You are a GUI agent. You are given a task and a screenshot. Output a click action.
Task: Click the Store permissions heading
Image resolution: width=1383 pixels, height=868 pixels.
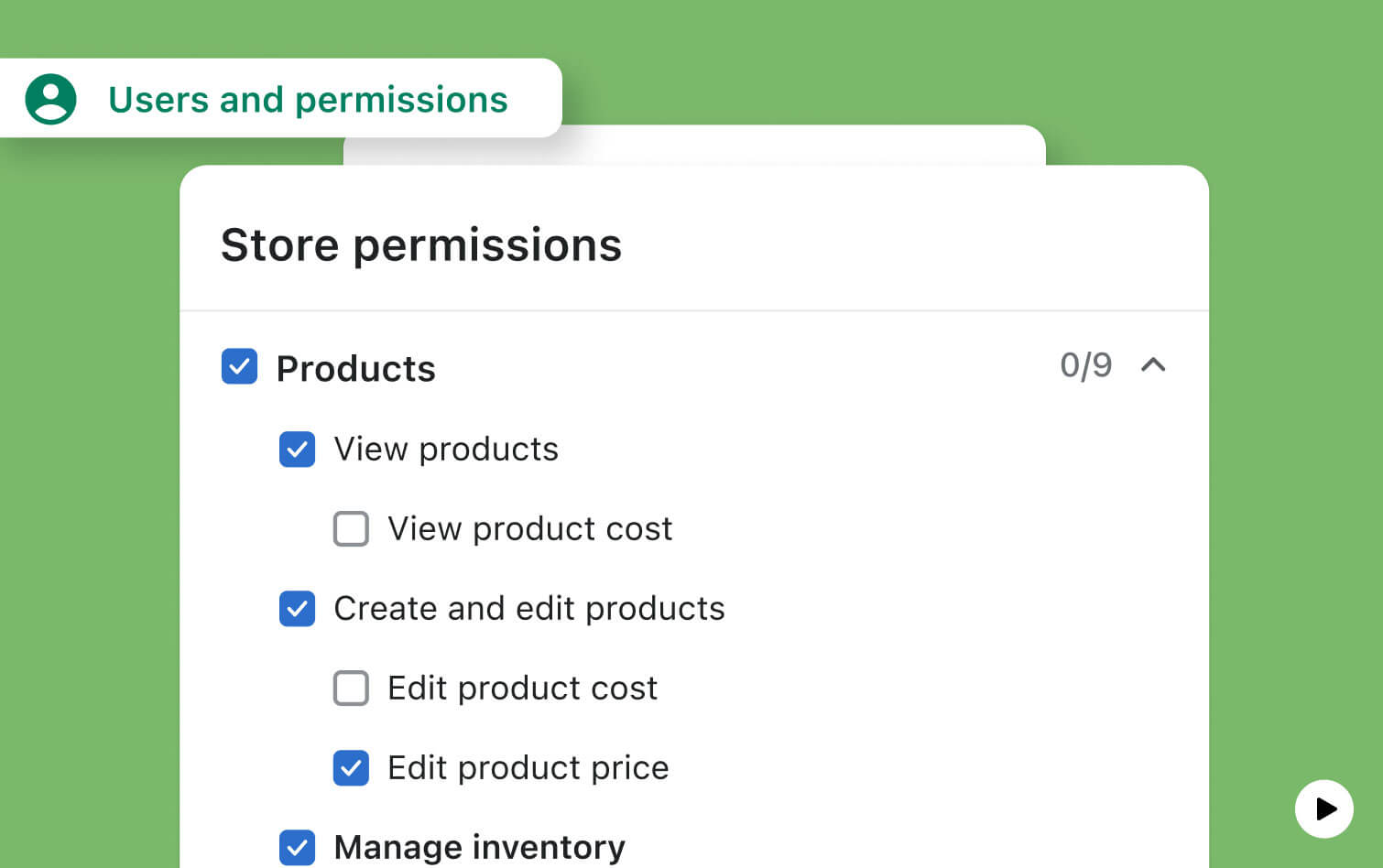[x=421, y=245]
